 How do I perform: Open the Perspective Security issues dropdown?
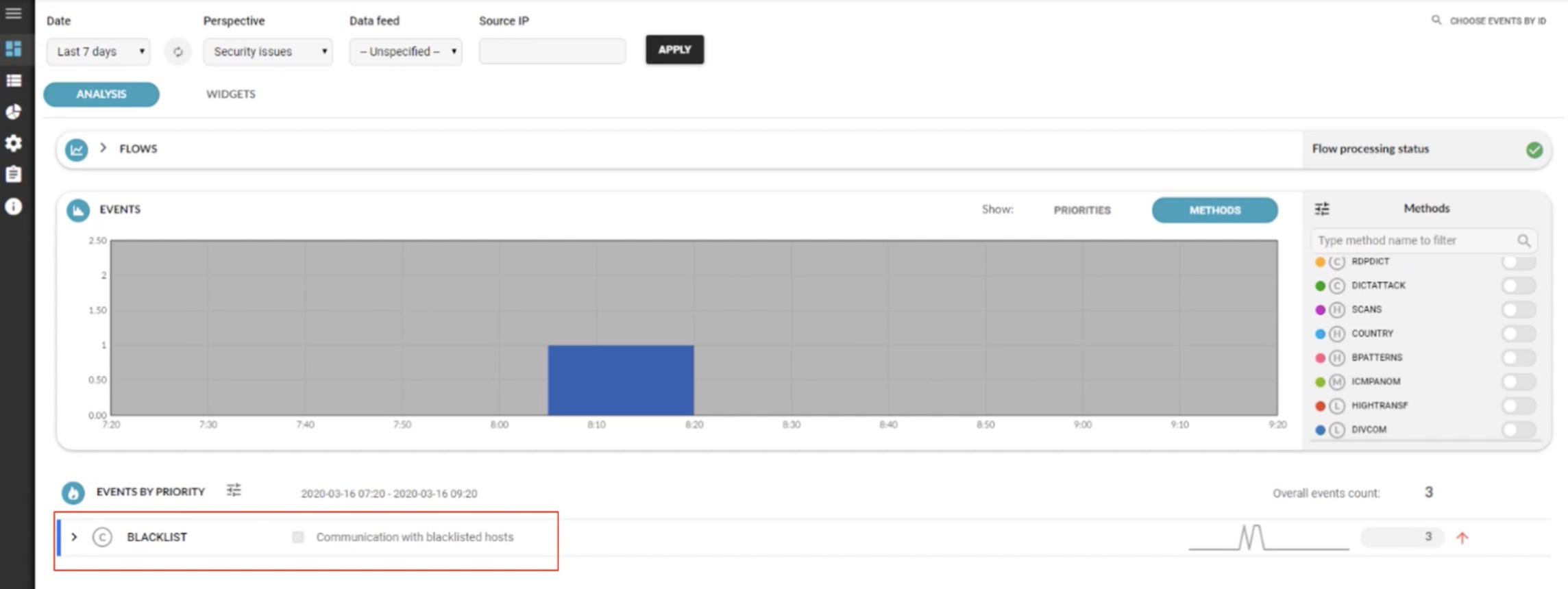pyautogui.click(x=267, y=52)
